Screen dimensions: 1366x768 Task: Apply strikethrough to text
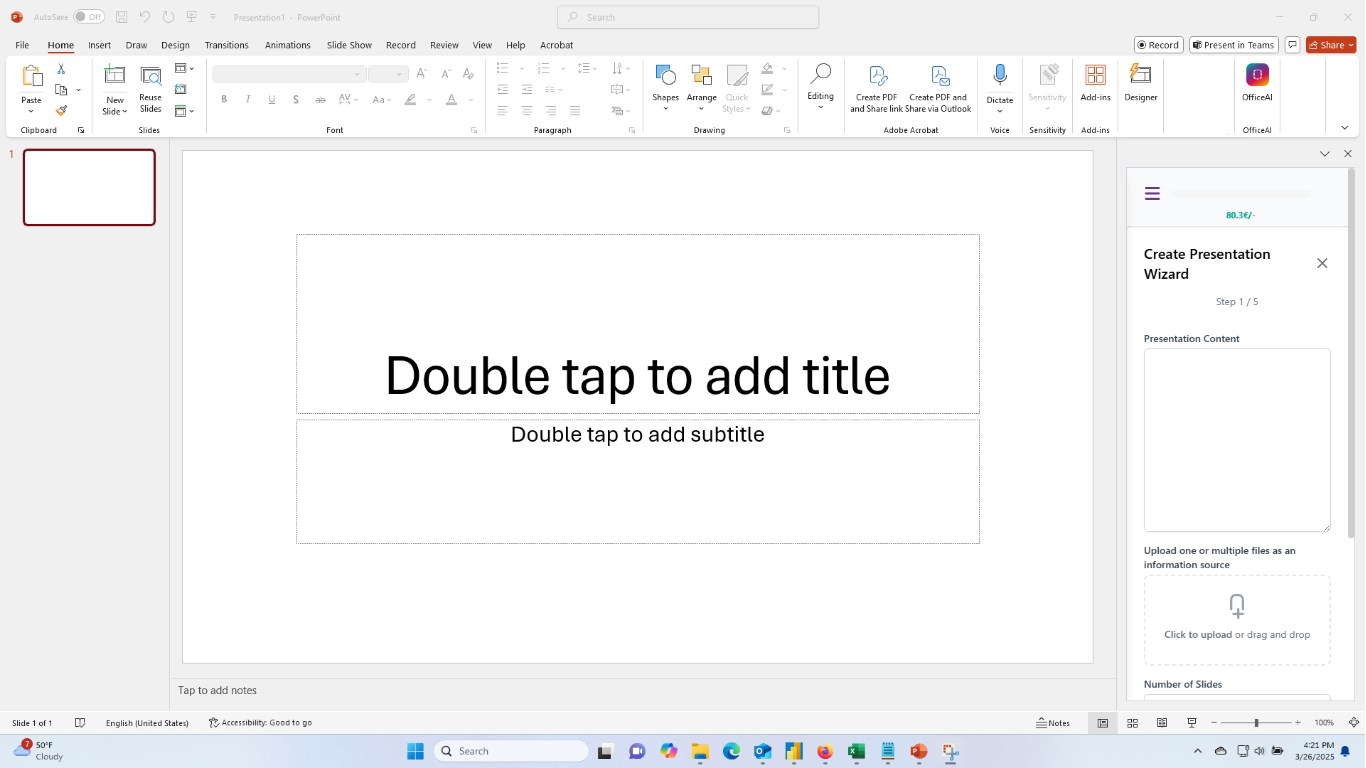click(320, 99)
